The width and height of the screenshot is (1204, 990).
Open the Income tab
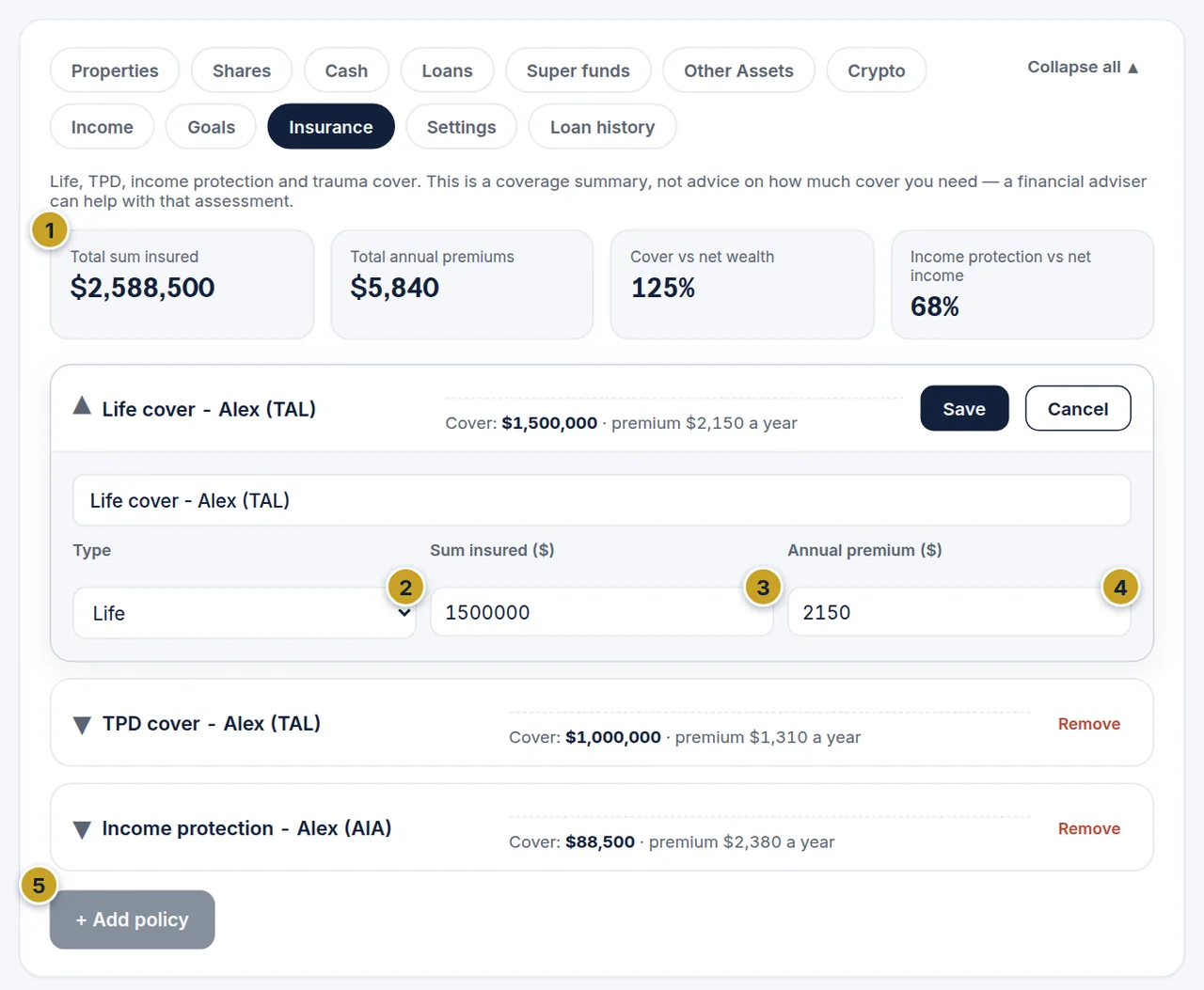(x=103, y=127)
